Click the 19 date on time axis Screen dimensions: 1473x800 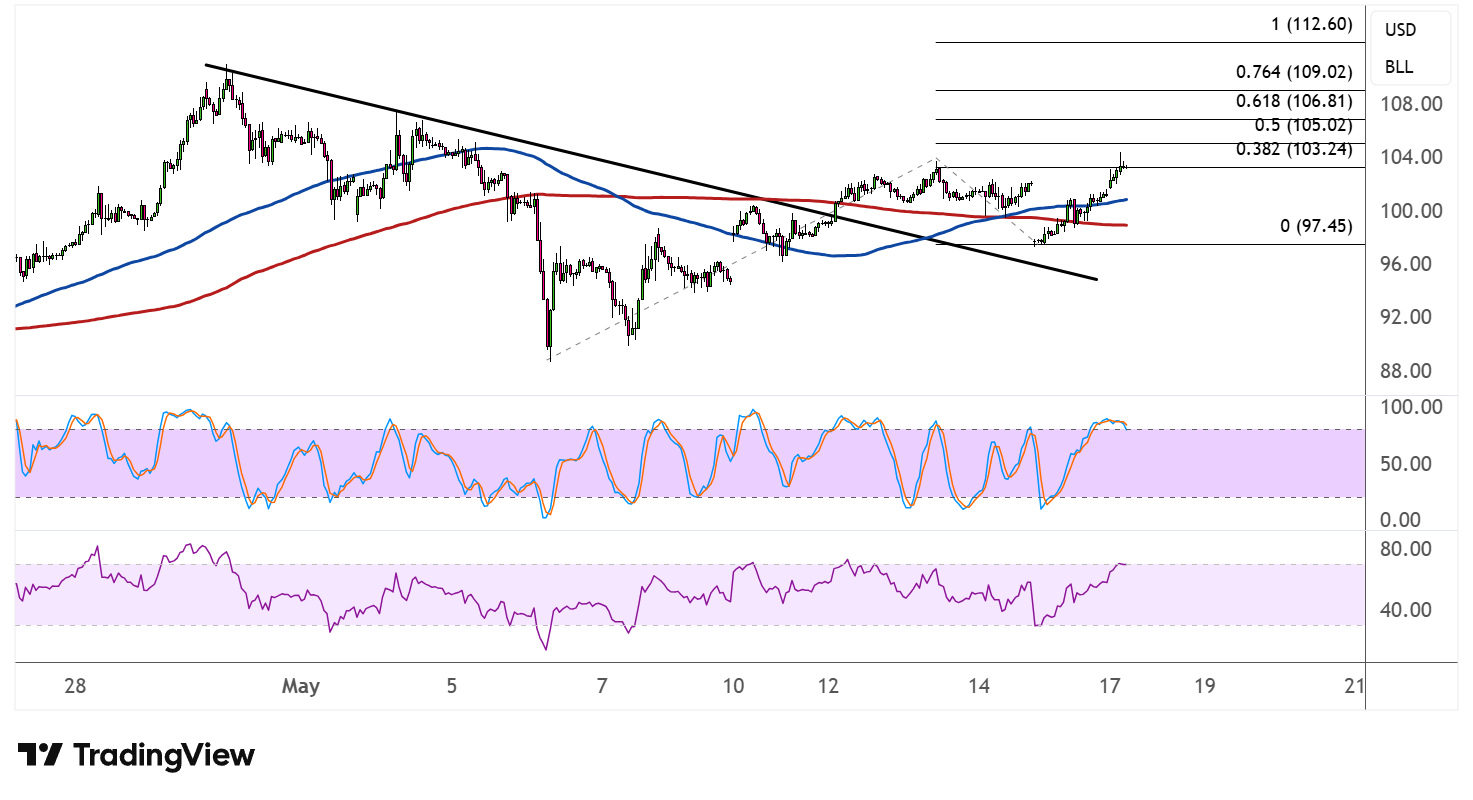tap(1204, 687)
